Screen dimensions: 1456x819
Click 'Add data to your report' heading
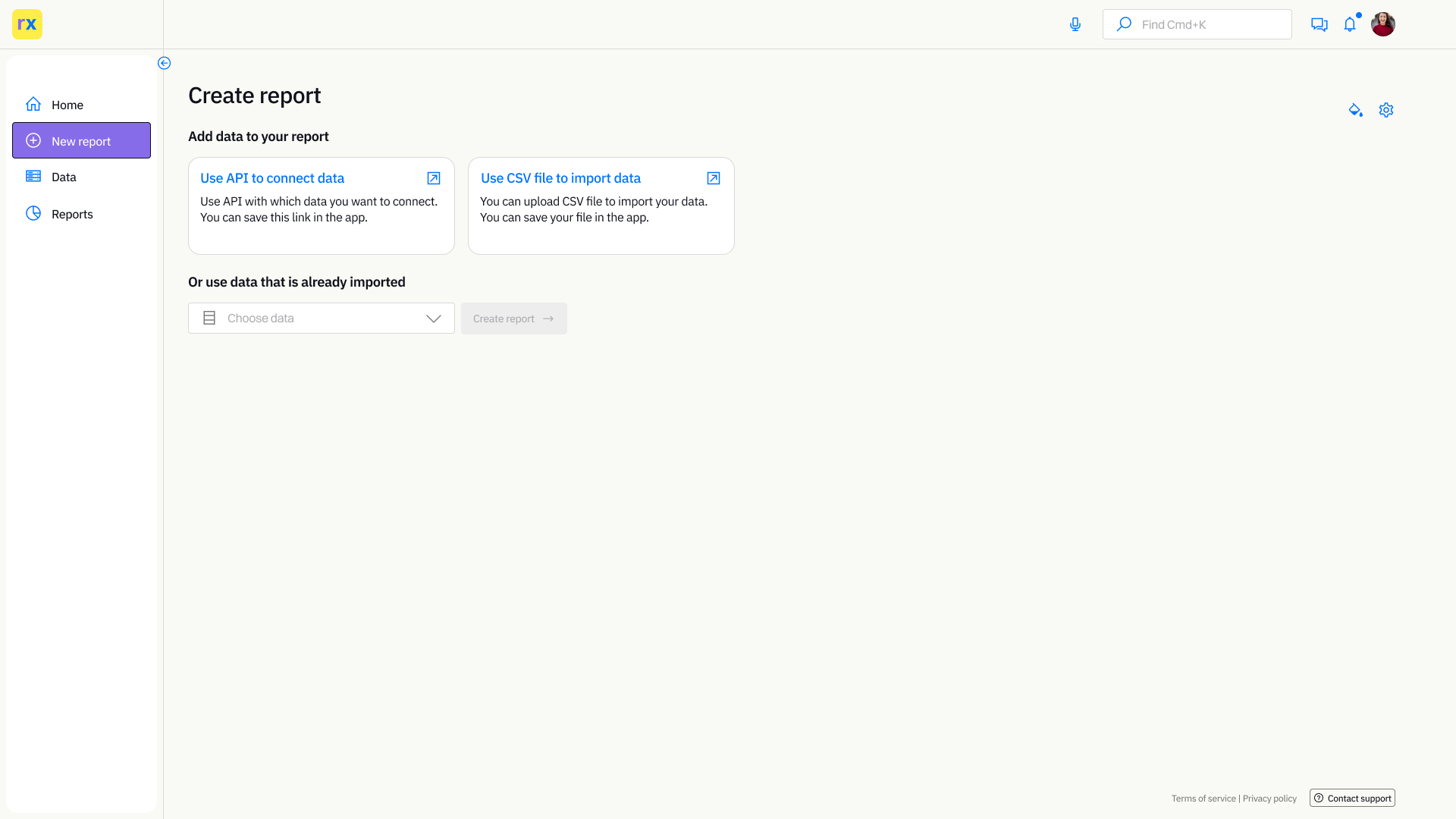point(258,136)
